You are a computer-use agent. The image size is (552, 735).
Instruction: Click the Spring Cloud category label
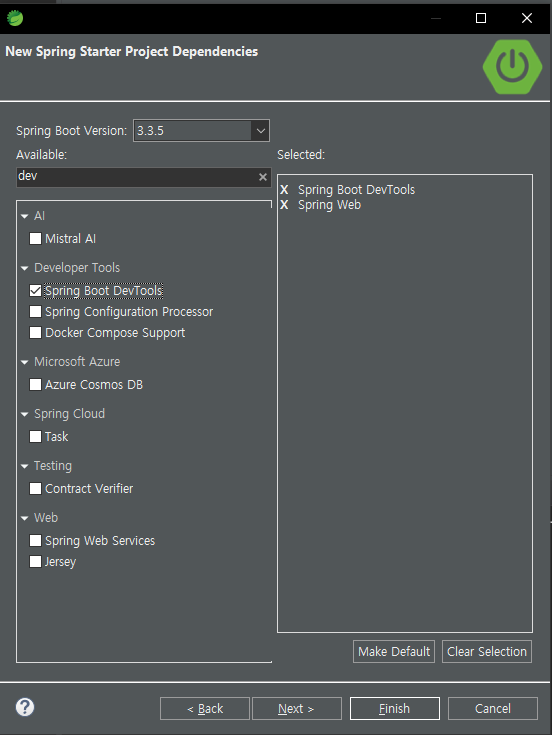[69, 414]
